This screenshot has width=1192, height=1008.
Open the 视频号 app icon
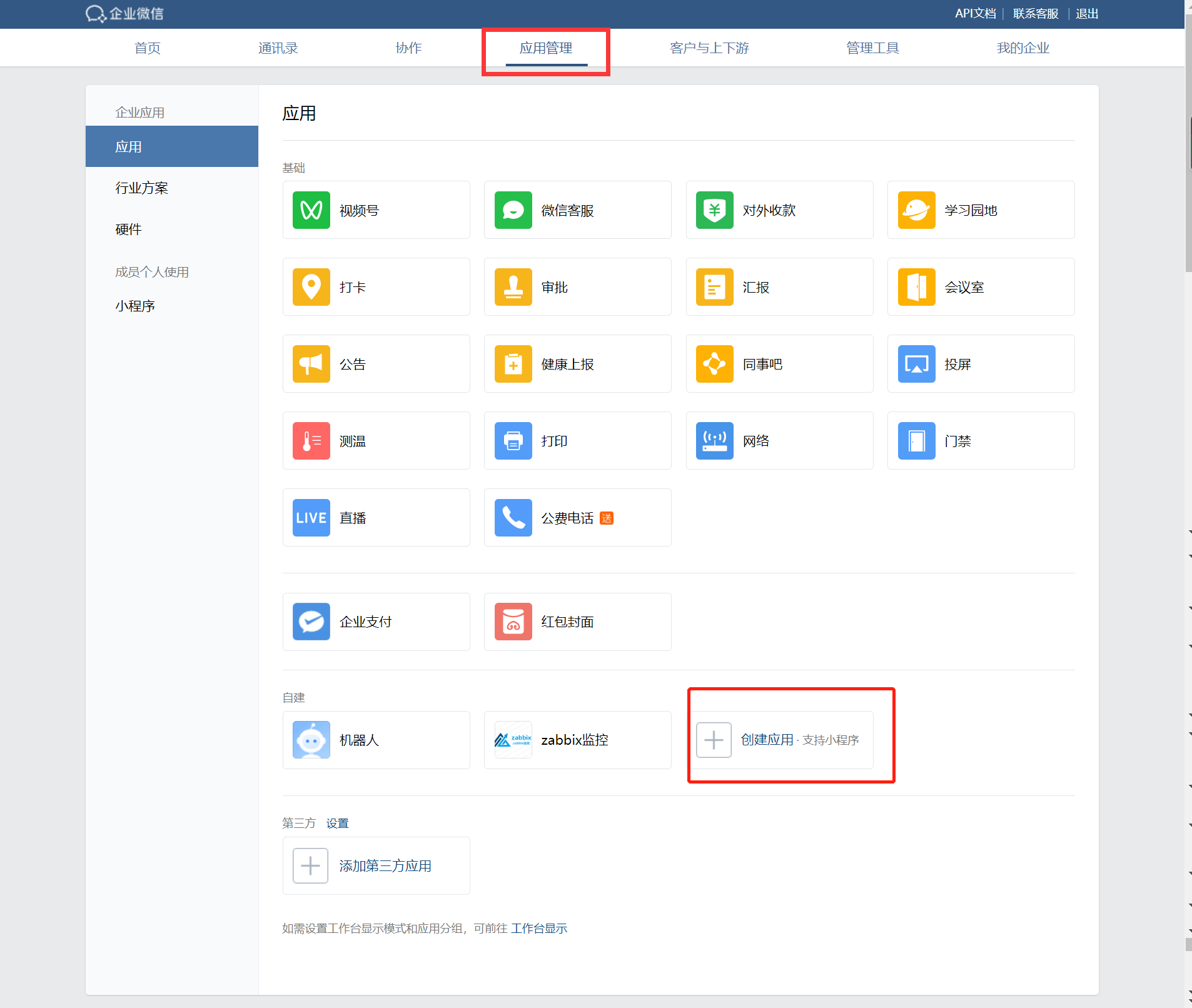coord(311,210)
